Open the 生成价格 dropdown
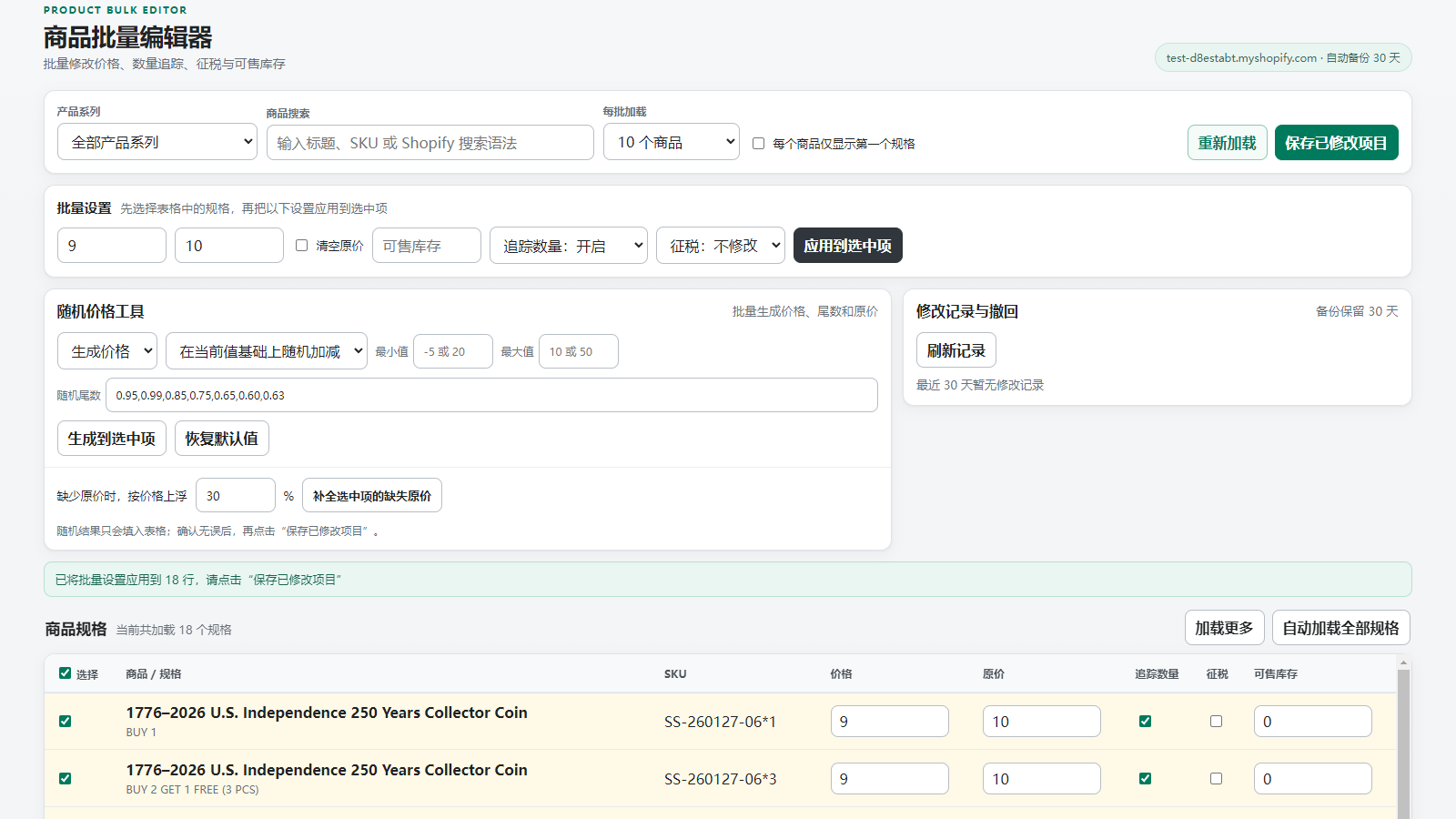 [x=107, y=351]
